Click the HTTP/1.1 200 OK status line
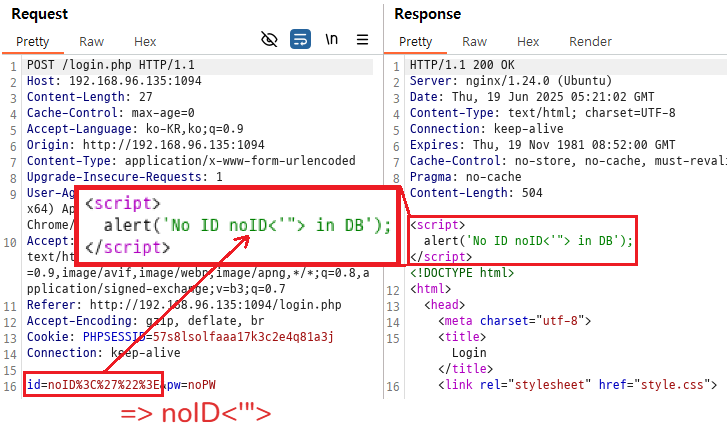 (462, 65)
